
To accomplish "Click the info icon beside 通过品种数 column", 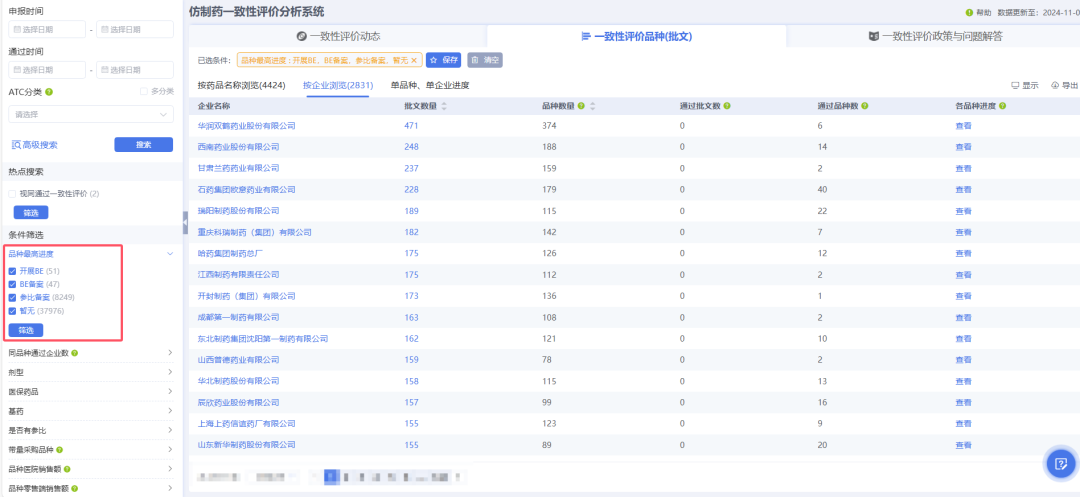I will 864,105.
